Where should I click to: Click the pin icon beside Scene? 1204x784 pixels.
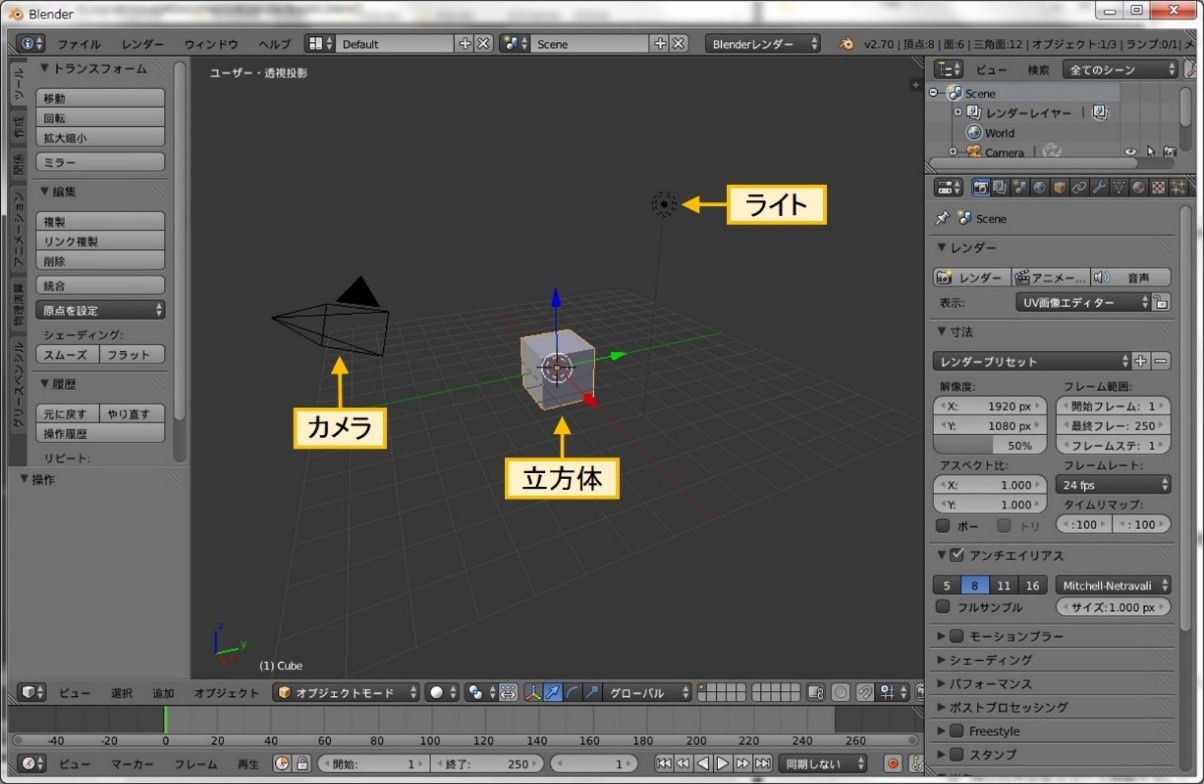pyautogui.click(x=942, y=218)
